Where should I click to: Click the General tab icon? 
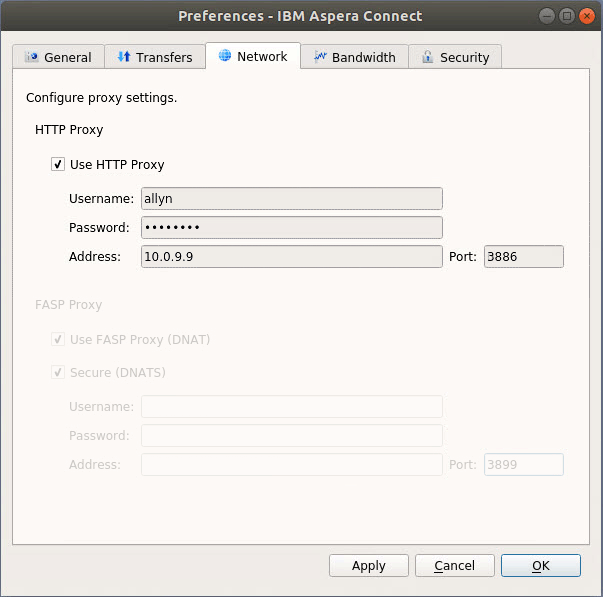click(x=32, y=57)
